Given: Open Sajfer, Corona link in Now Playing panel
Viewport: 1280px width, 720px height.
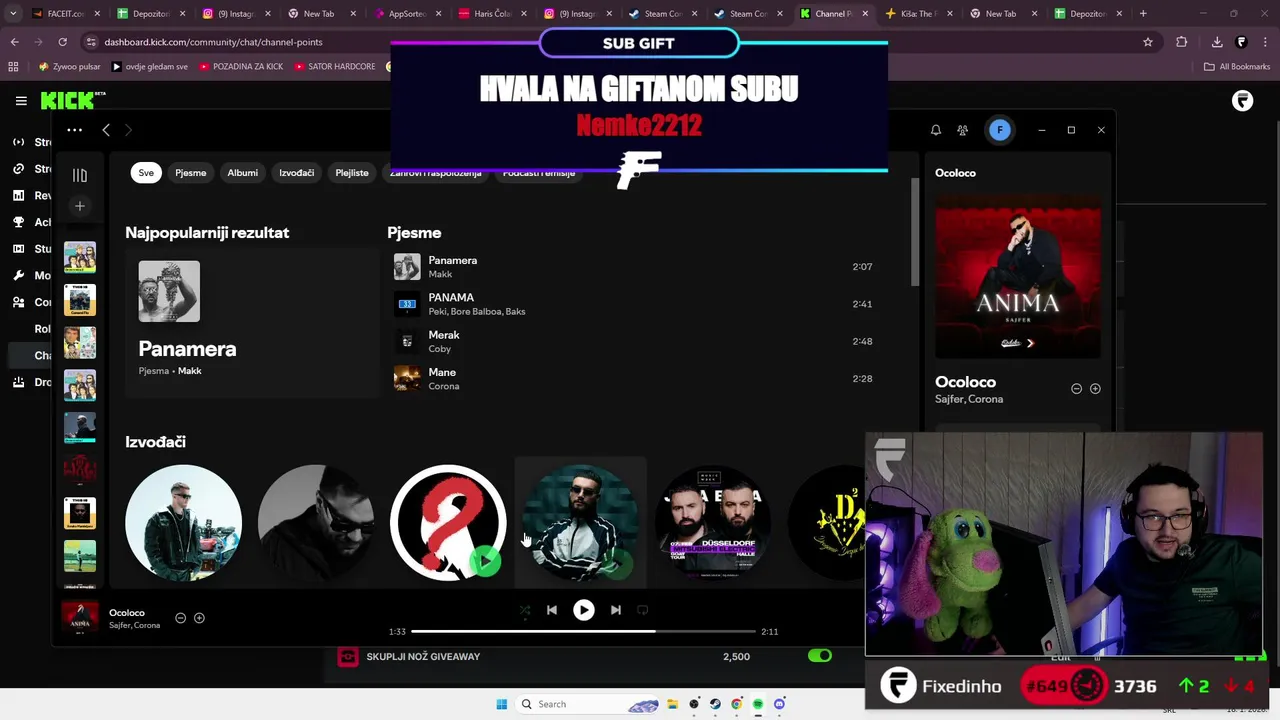Looking at the screenshot, I should pos(969,399).
